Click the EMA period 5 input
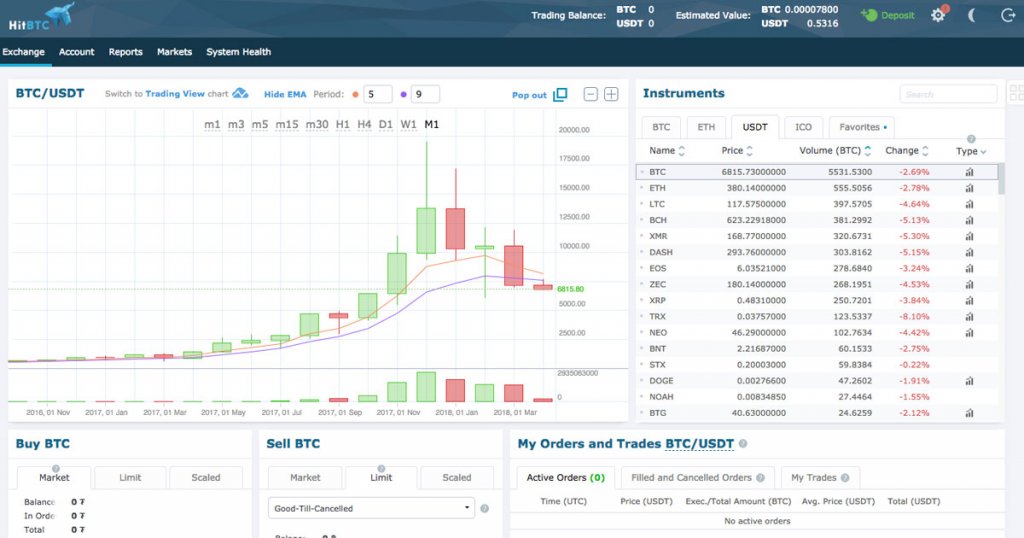Viewport: 1024px width, 538px height. point(377,94)
